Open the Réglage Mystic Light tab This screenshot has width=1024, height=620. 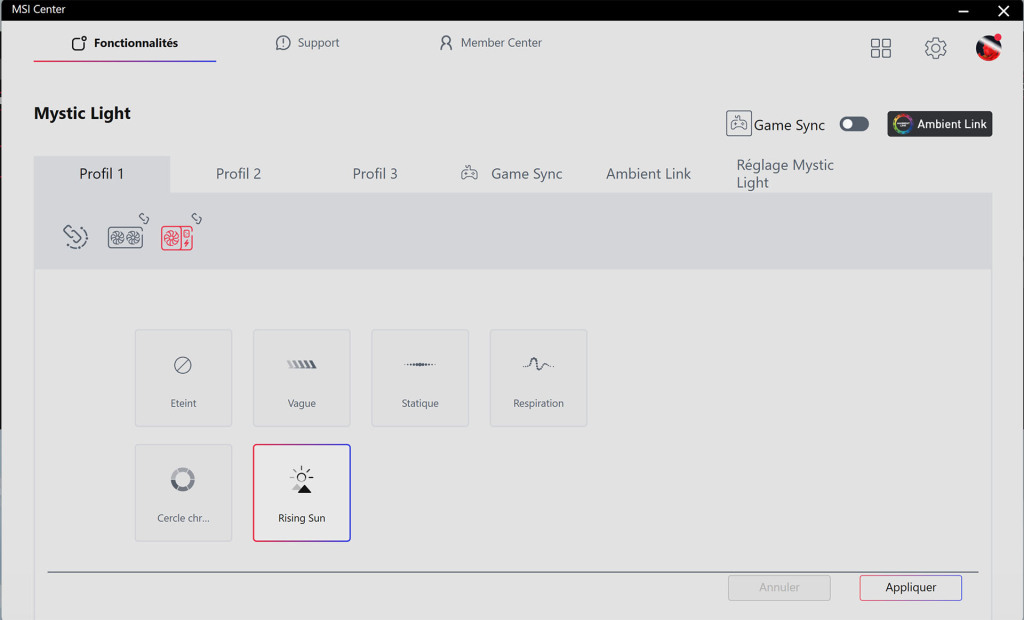785,174
